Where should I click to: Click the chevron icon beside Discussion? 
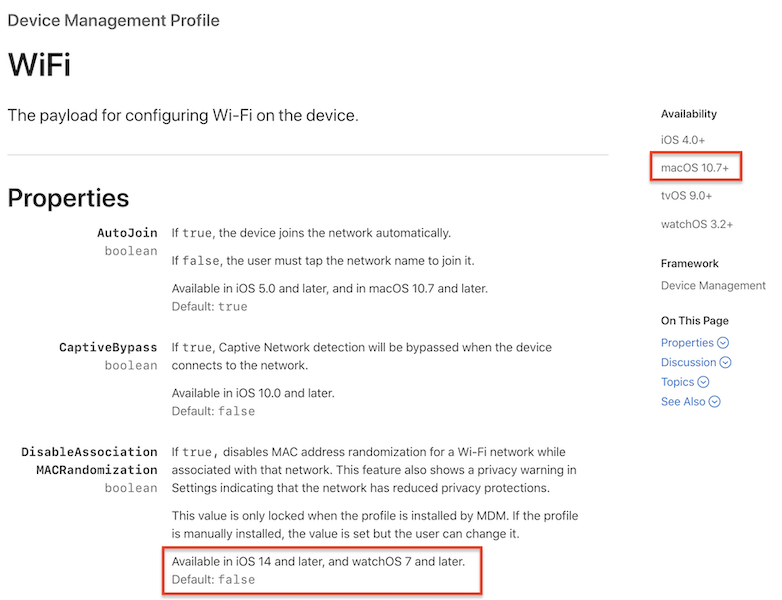[725, 363]
